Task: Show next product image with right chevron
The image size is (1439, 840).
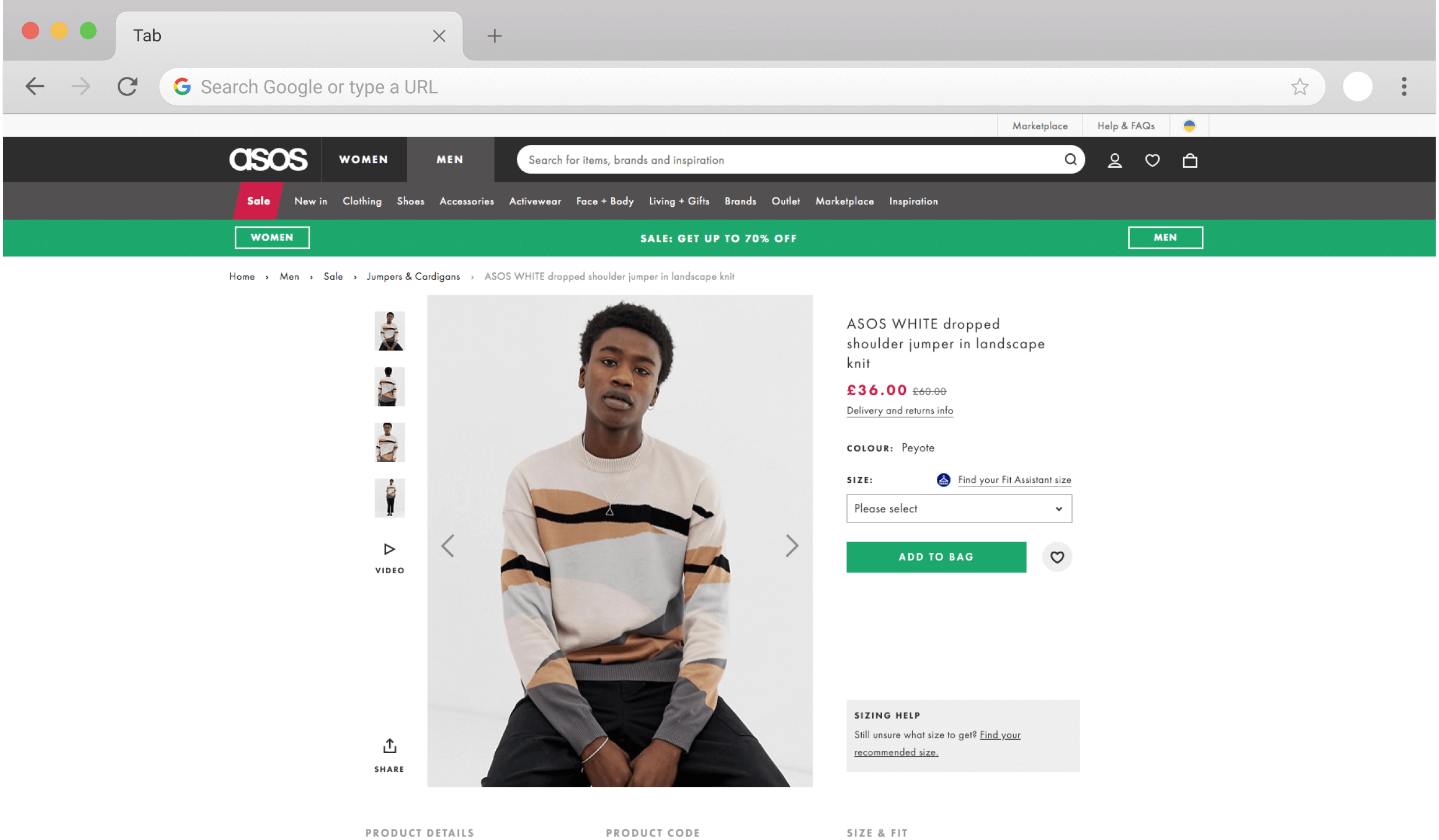Action: (x=792, y=546)
